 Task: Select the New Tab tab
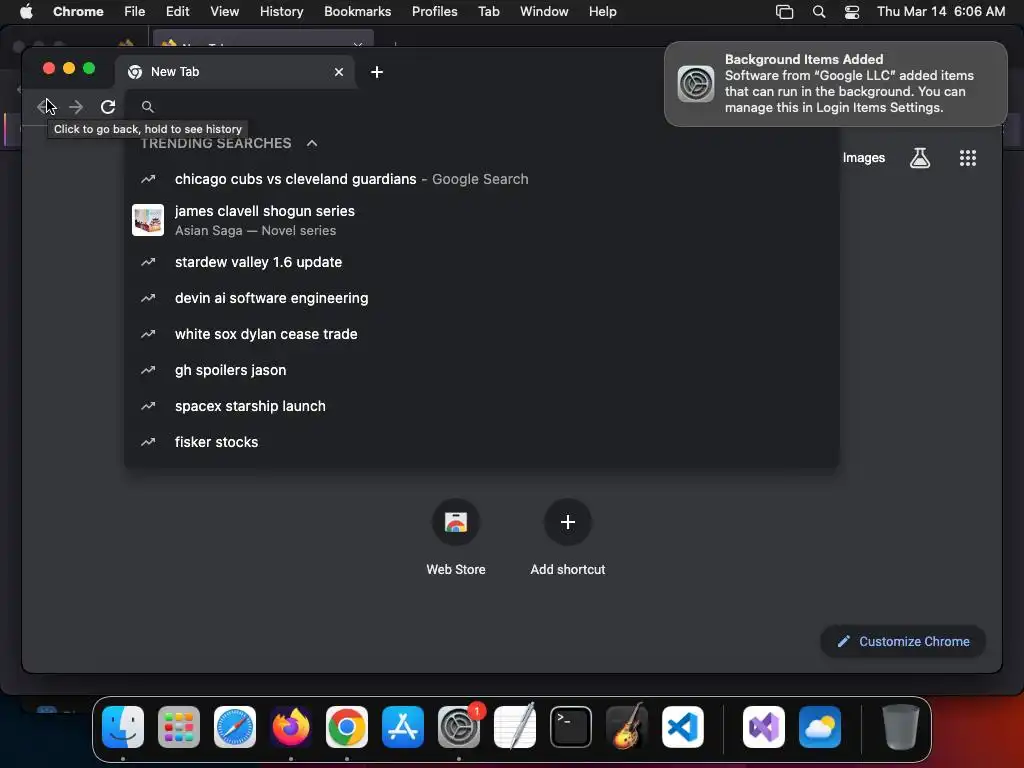point(235,72)
